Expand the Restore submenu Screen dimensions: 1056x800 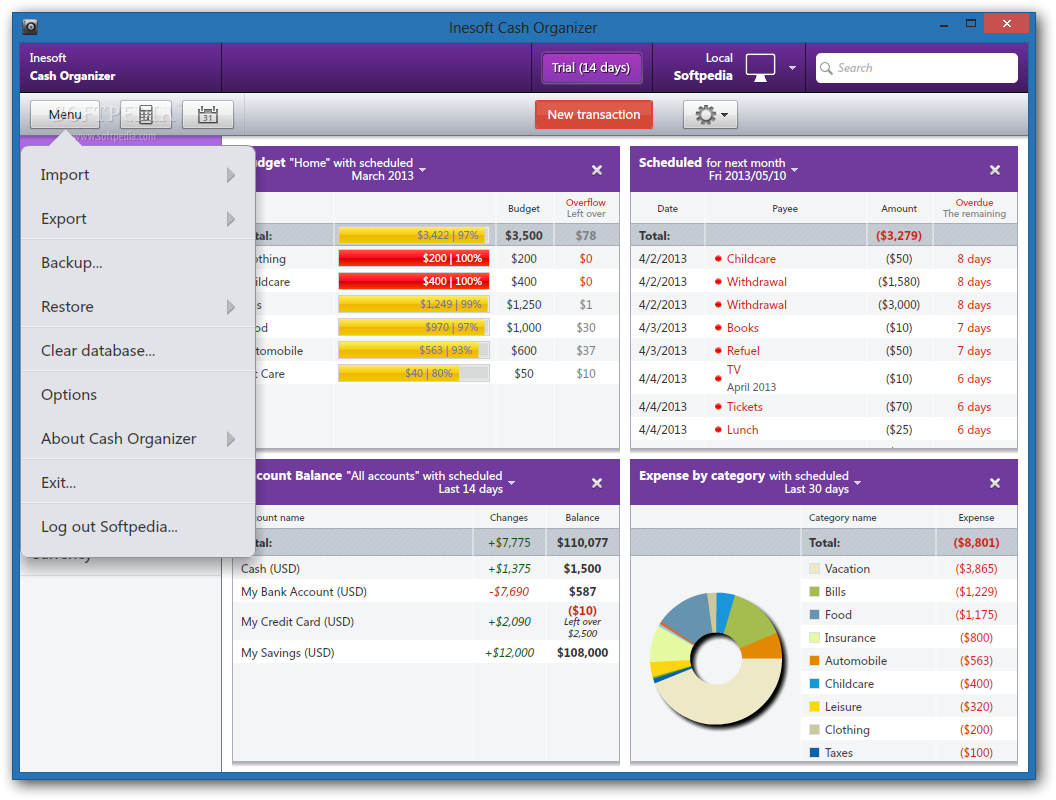(x=138, y=306)
